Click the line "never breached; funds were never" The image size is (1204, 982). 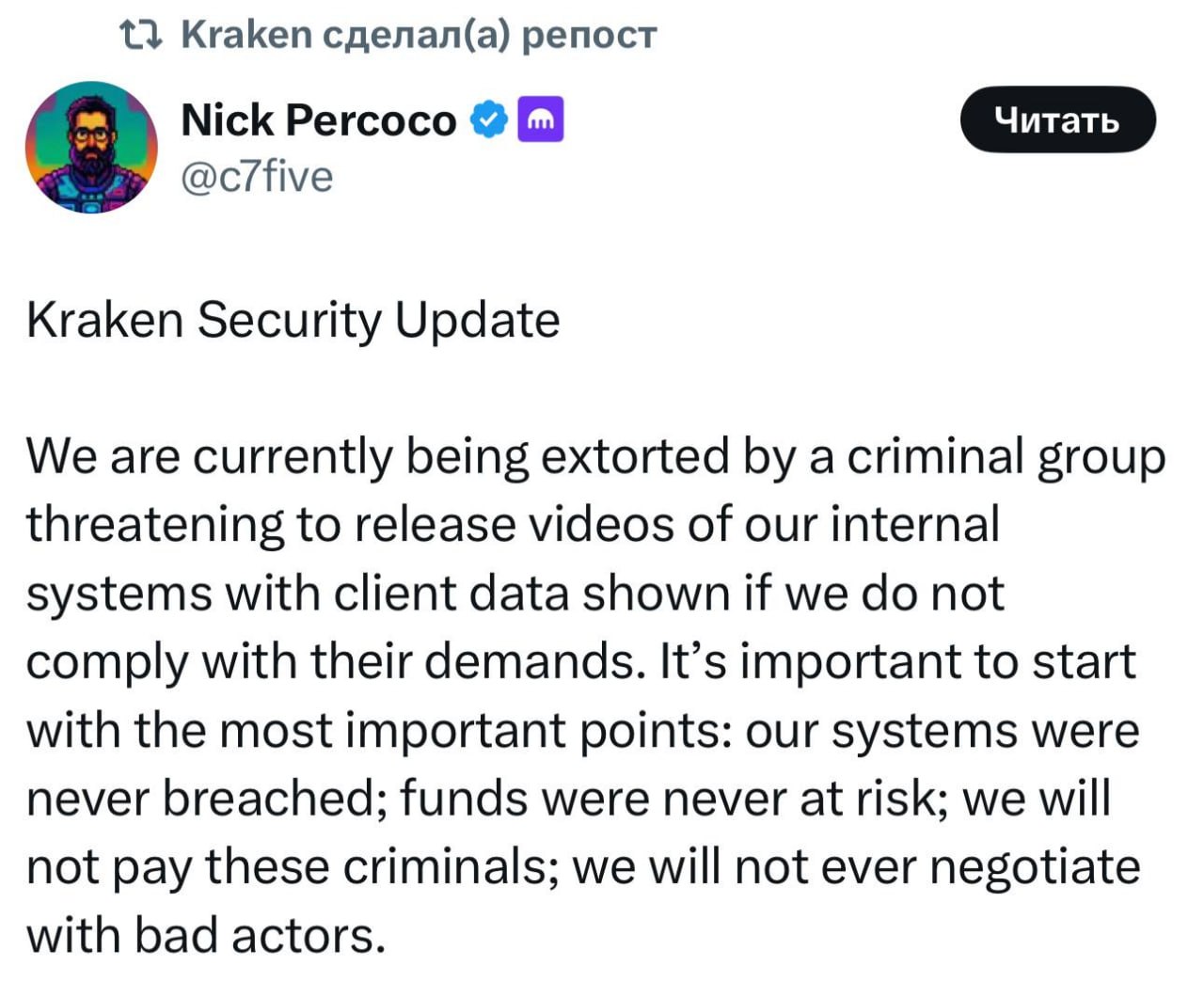pos(567,799)
